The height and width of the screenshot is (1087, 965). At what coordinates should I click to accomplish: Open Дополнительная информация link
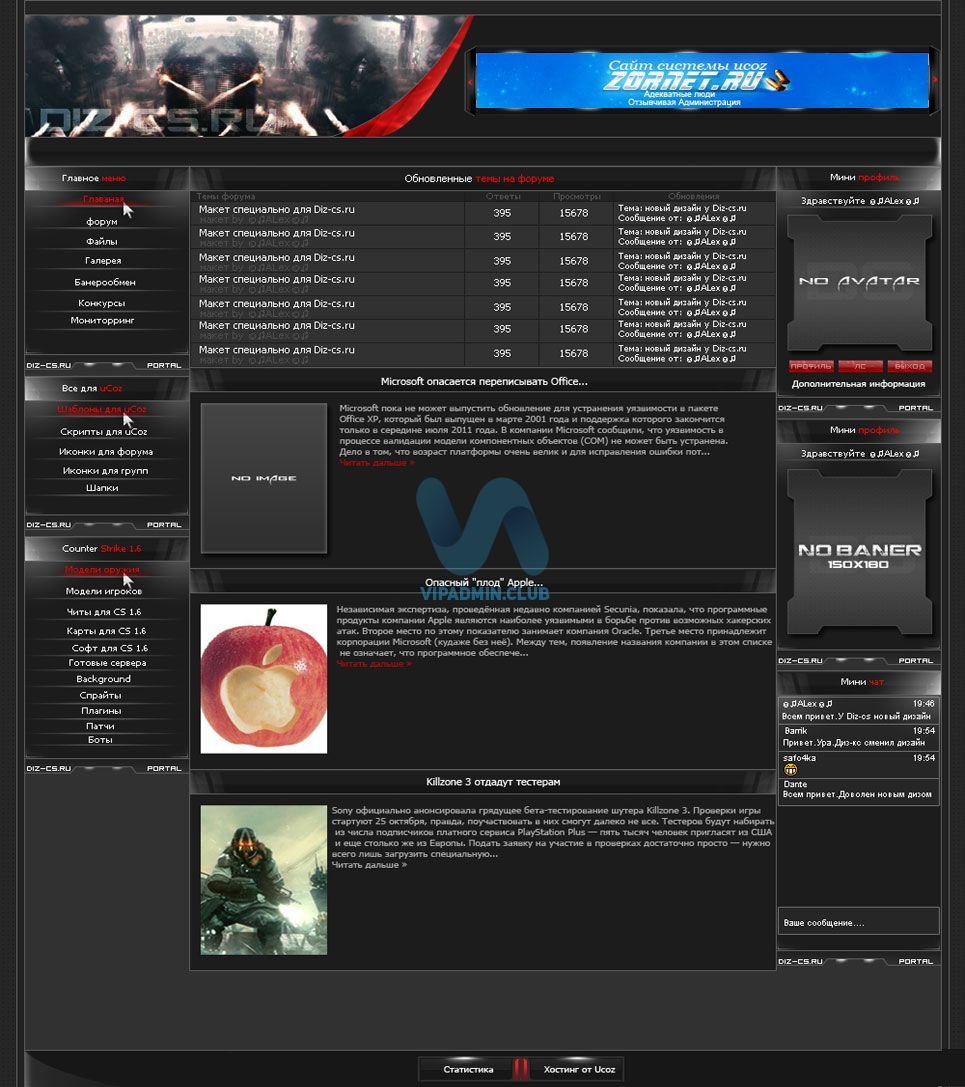coord(858,384)
